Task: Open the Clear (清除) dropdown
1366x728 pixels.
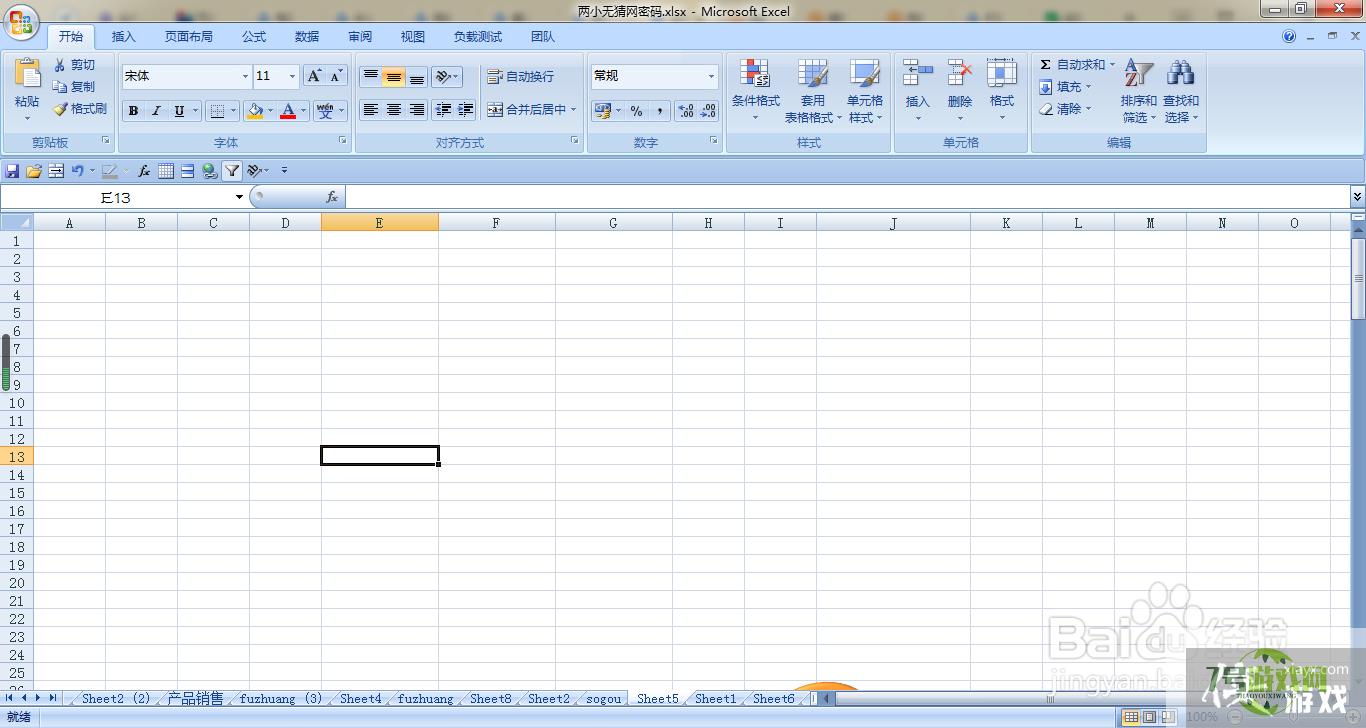Action: pos(1065,109)
